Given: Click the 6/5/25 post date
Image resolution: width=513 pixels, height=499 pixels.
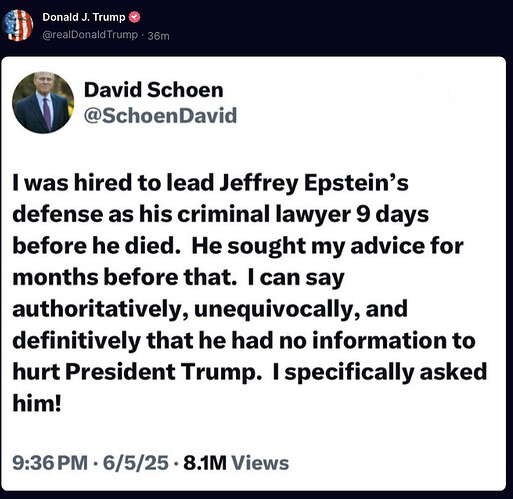Looking at the screenshot, I should 136,463.
